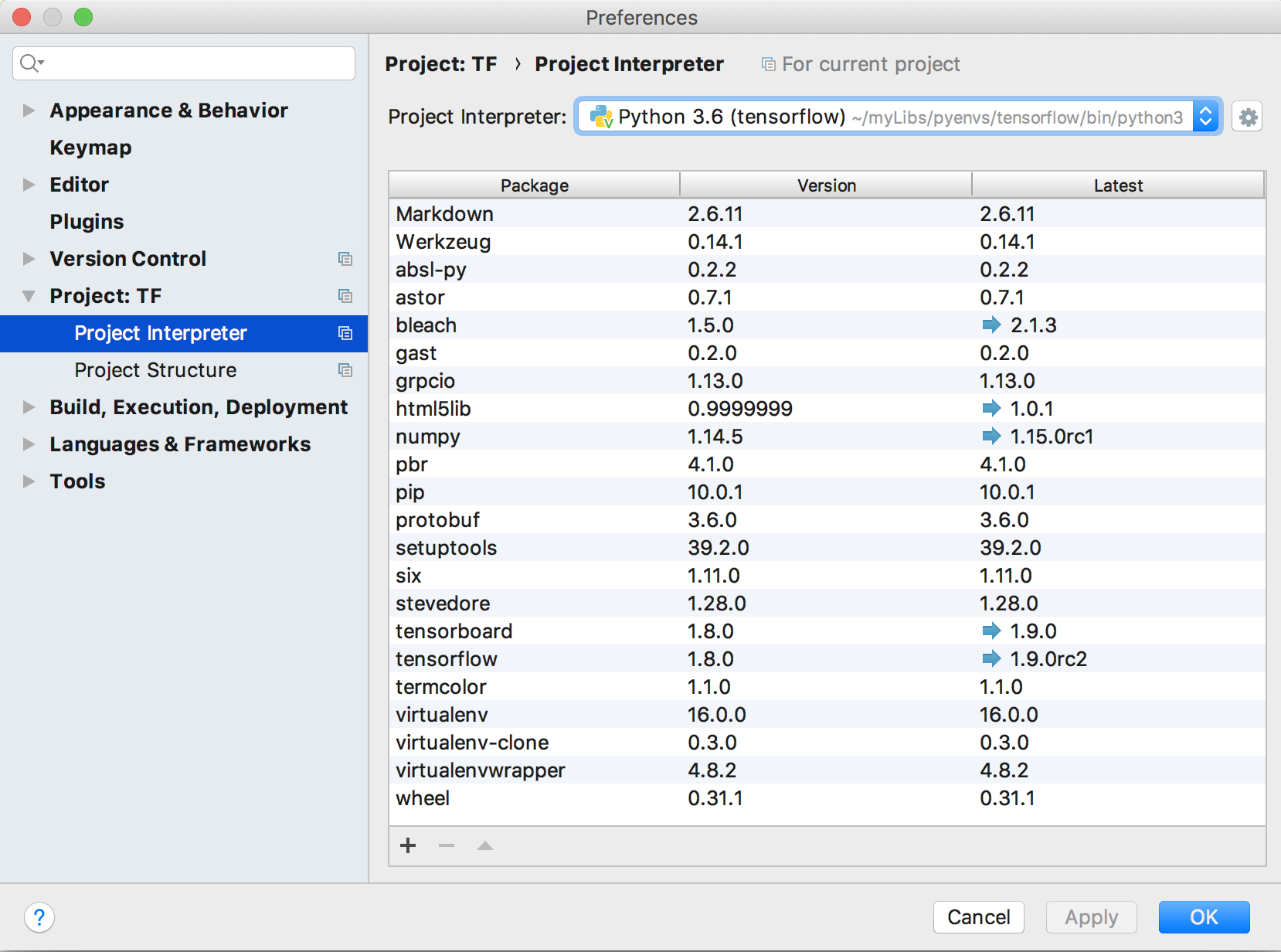
Task: Select the protobuf package row
Action: click(x=827, y=519)
